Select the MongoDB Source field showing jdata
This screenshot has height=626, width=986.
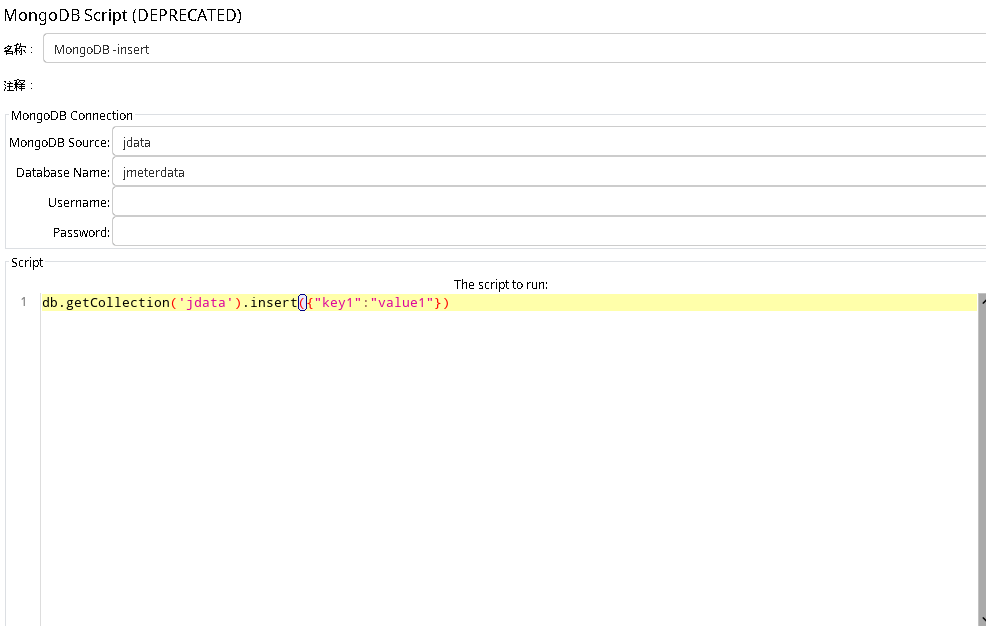pyautogui.click(x=400, y=141)
